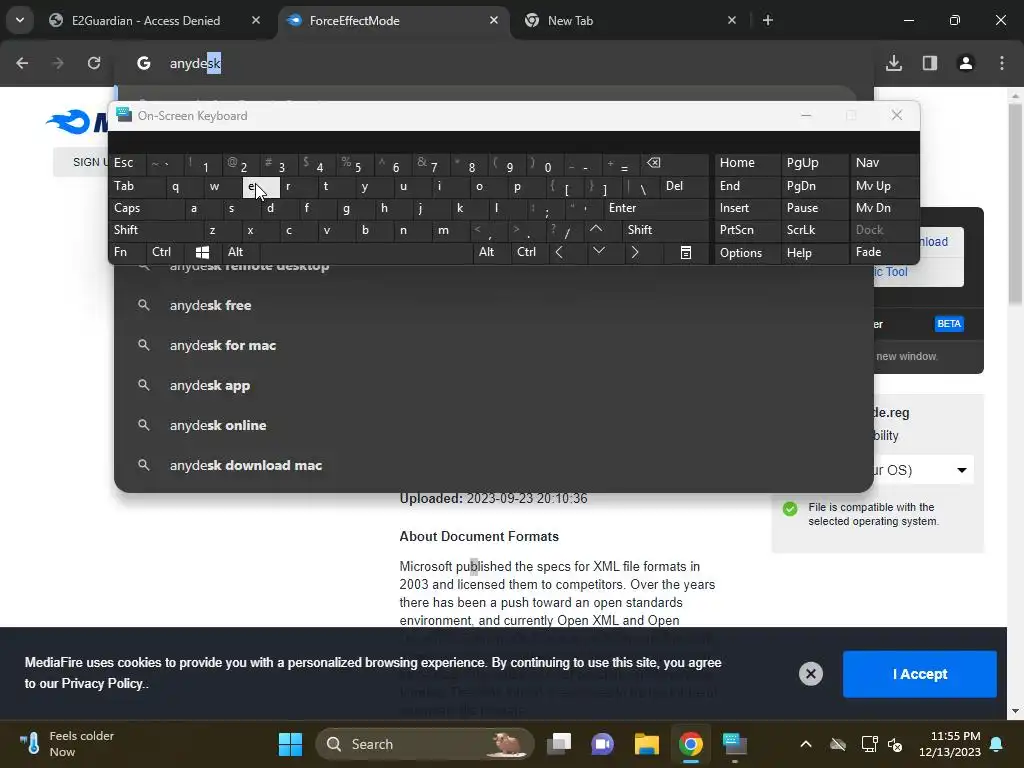The height and width of the screenshot is (768, 1024).
Task: Reload the page with the refresh icon
Action: (94, 63)
